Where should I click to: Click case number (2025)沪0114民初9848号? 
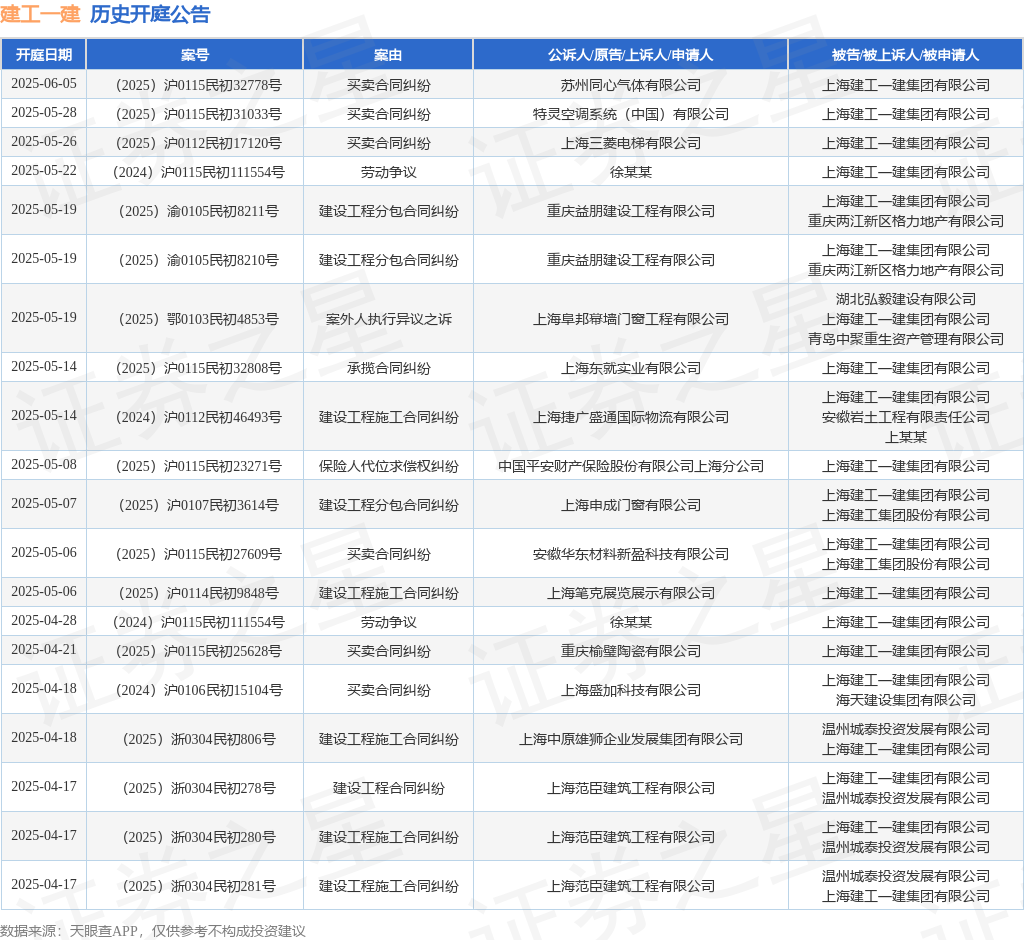[x=198, y=593]
